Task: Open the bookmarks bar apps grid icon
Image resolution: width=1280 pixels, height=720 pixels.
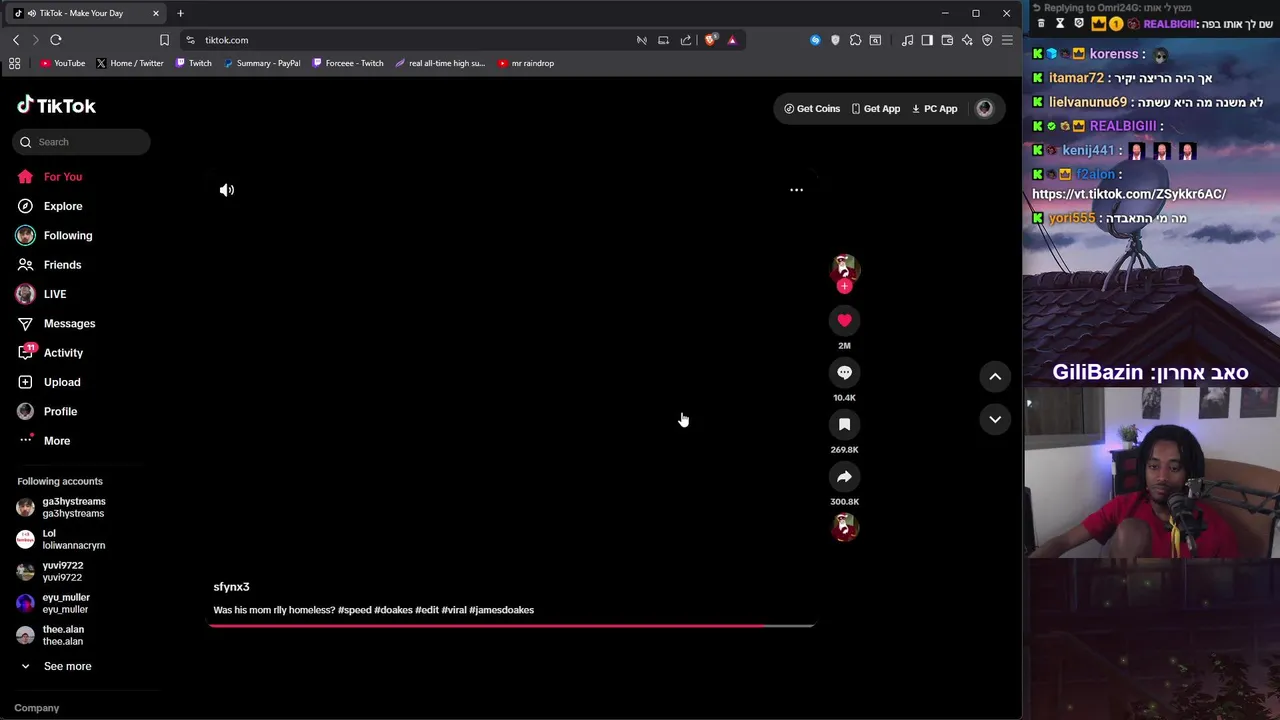Action: click(x=14, y=63)
